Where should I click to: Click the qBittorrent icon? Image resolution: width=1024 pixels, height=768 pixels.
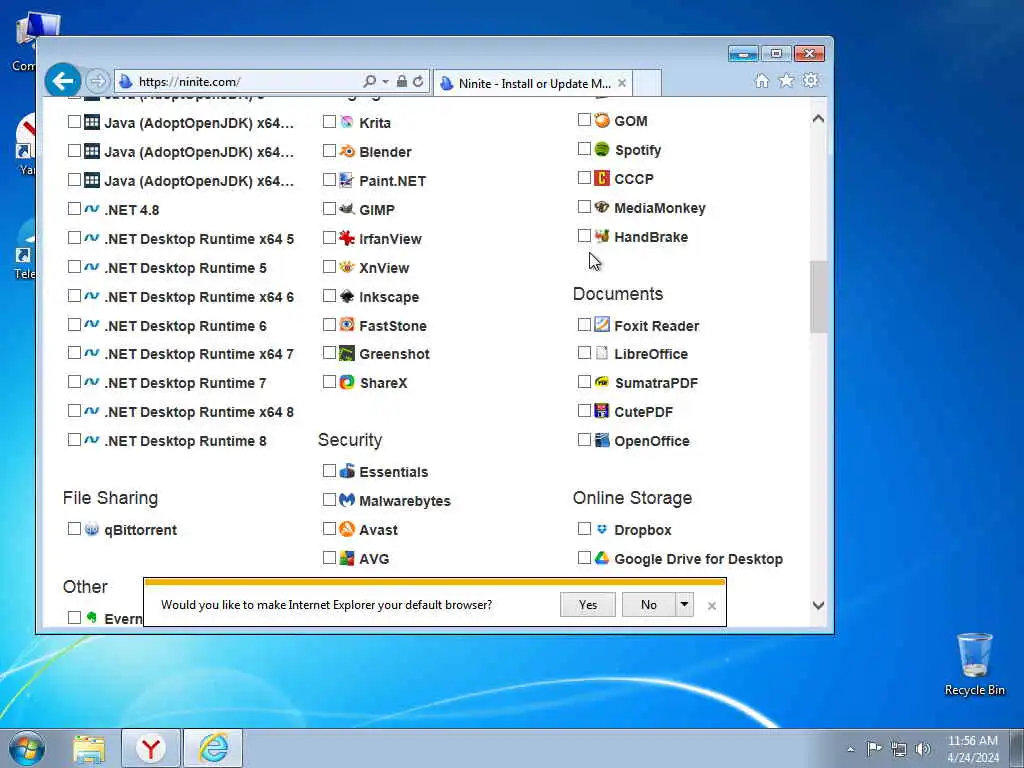92,529
